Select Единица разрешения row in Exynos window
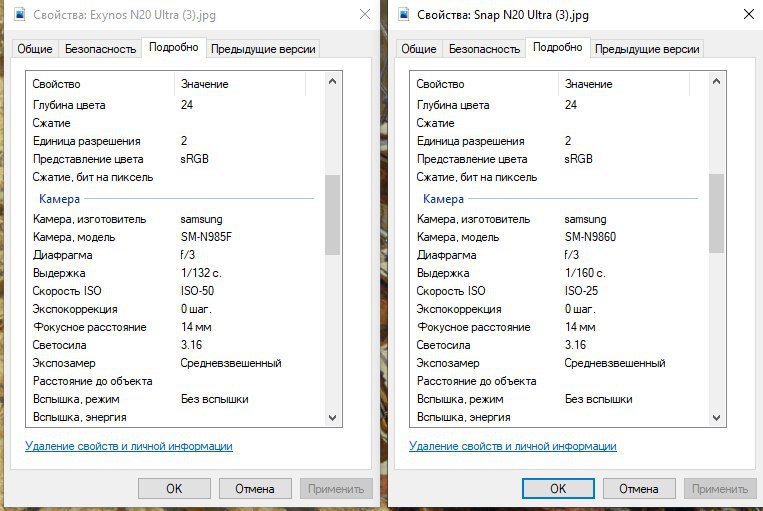This screenshot has height=511, width=763. coord(175,141)
